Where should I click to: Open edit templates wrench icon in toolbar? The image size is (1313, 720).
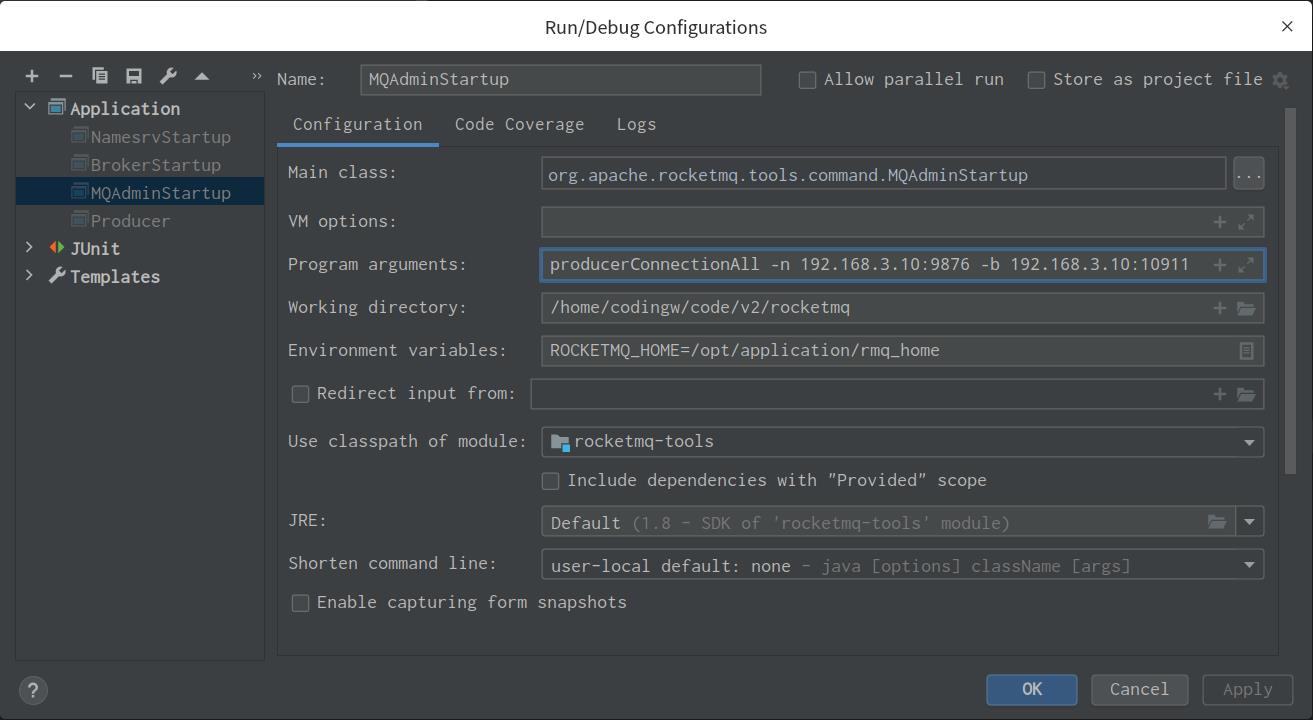168,76
